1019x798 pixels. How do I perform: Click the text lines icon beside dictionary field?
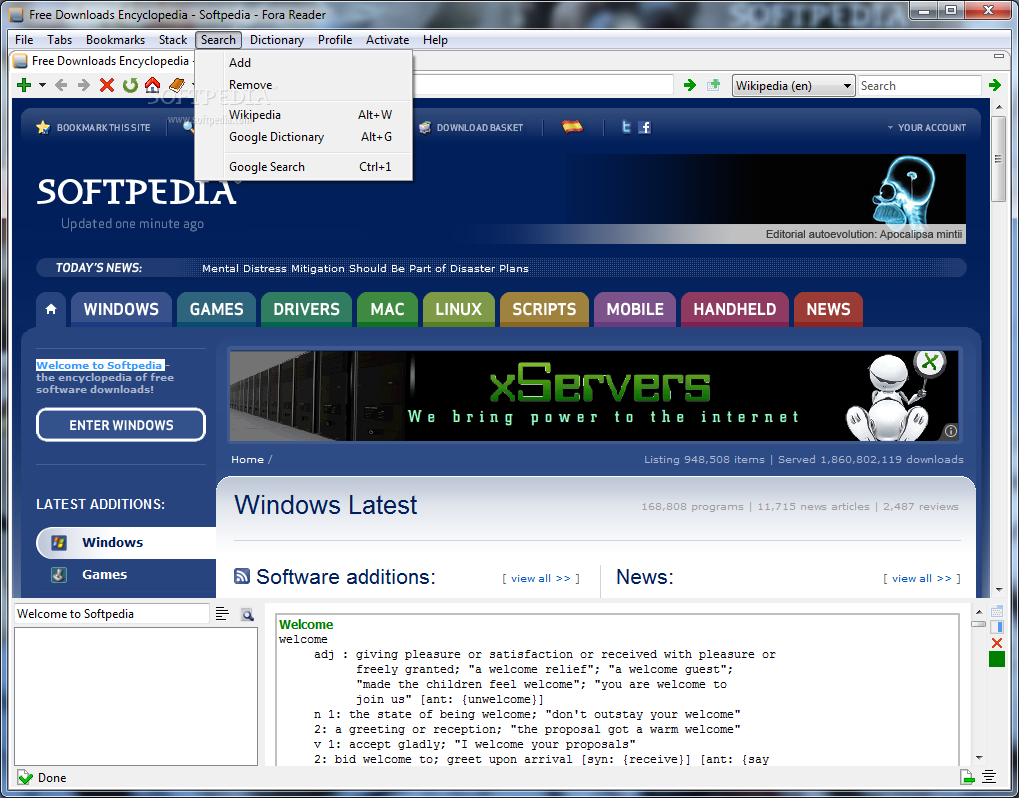222,613
